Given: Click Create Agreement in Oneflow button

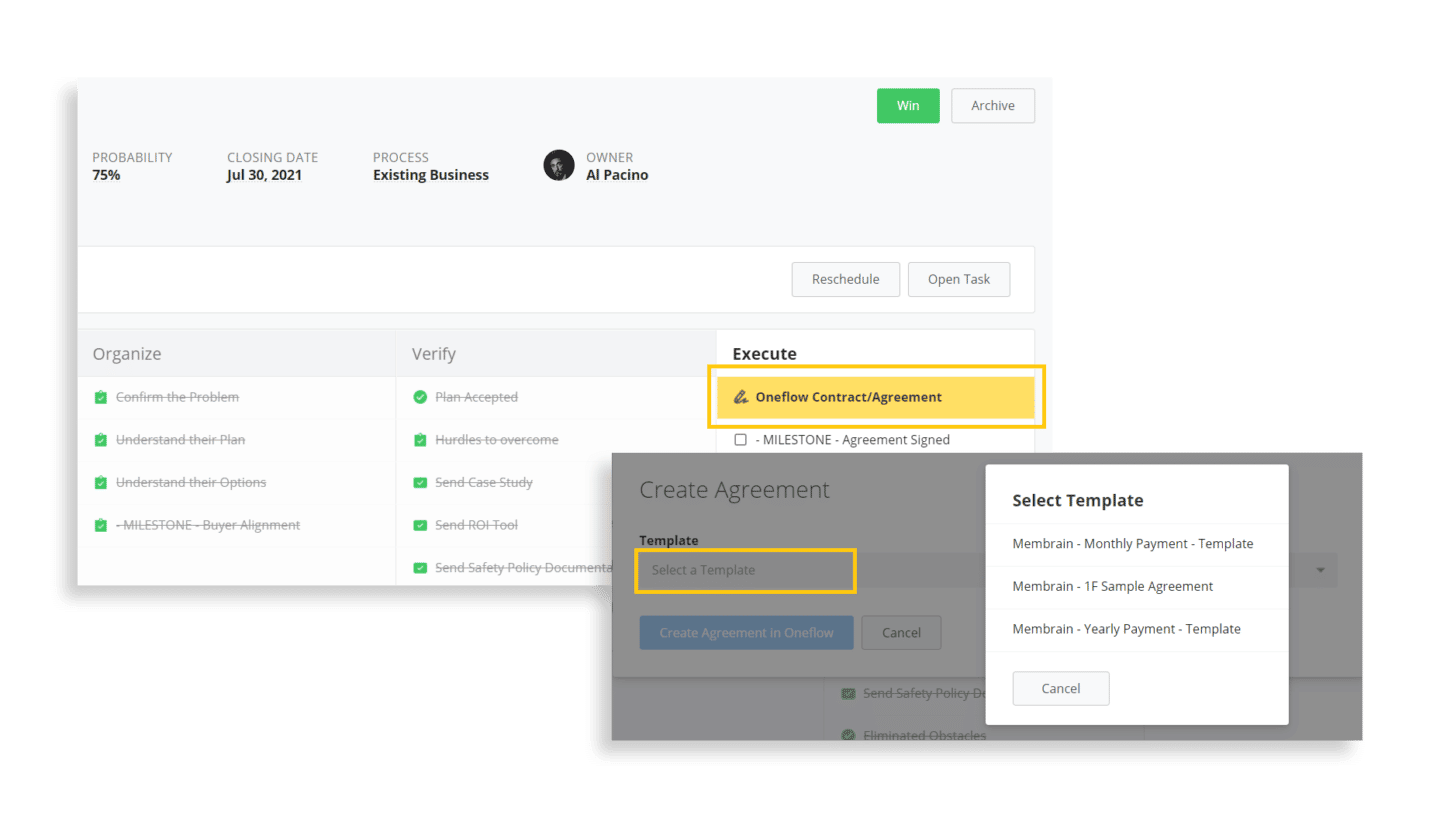Looking at the screenshot, I should pyautogui.click(x=746, y=633).
